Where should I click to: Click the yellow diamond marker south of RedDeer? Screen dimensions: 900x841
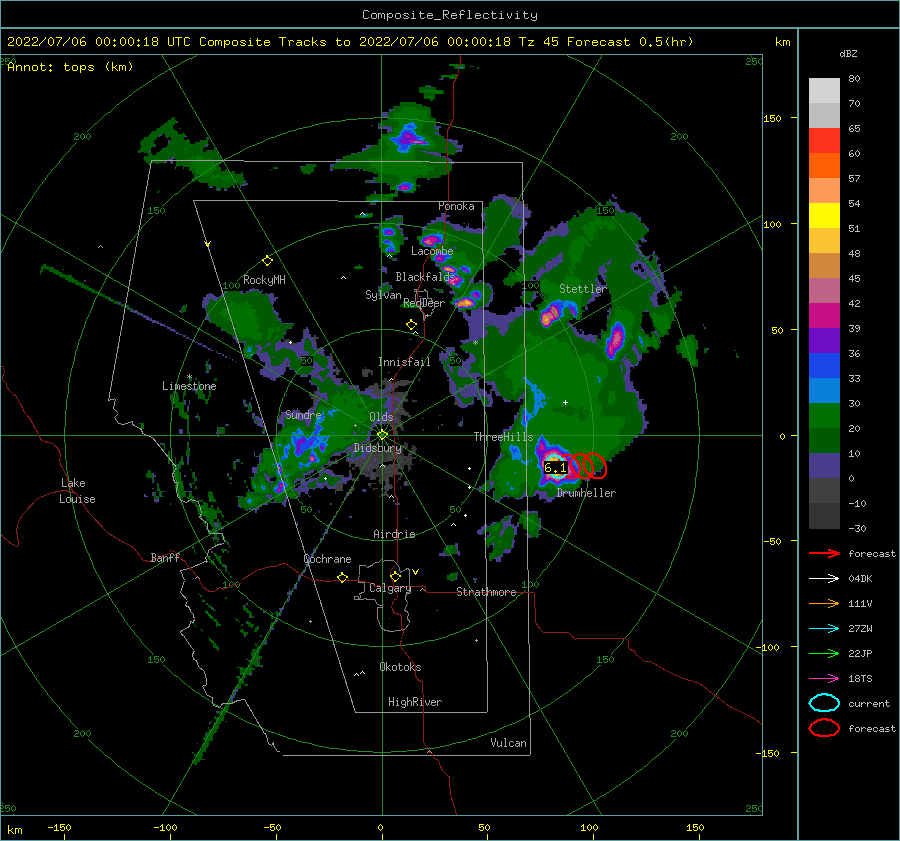point(411,325)
